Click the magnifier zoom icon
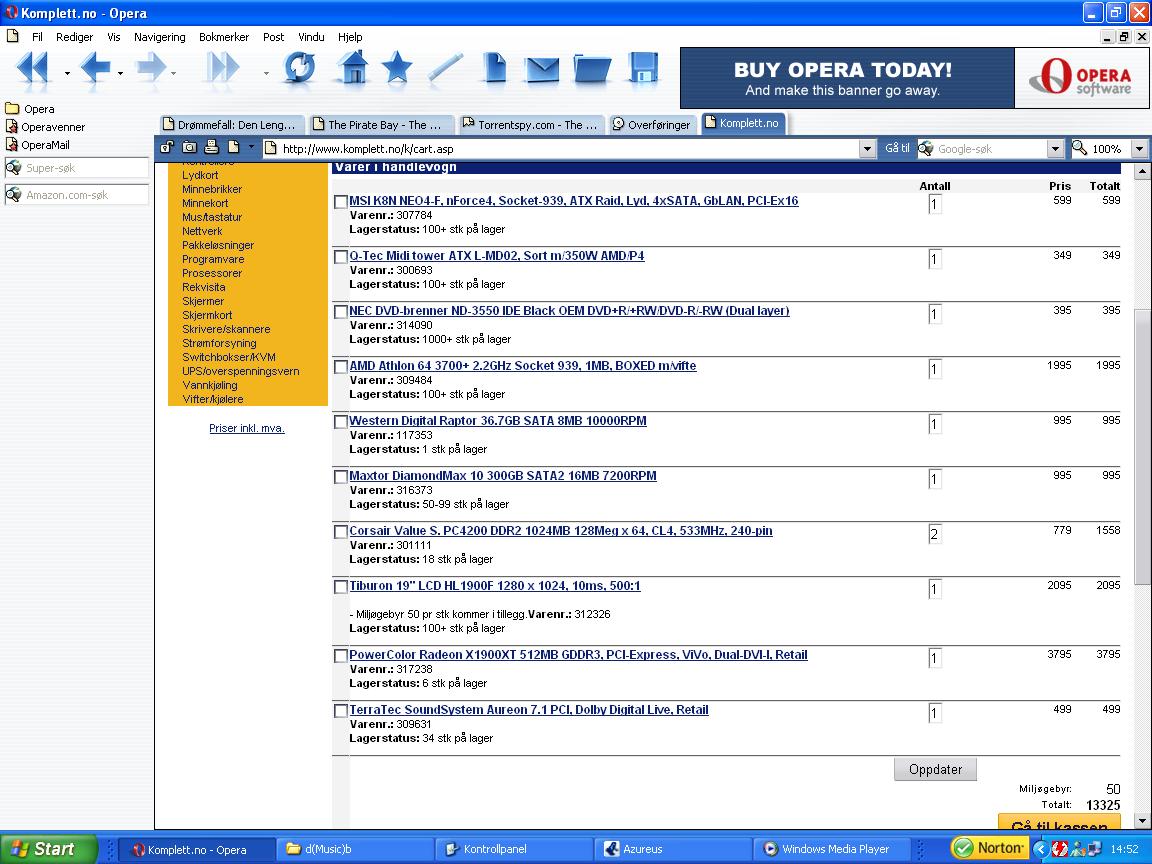The width and height of the screenshot is (1152, 864). (1079, 148)
